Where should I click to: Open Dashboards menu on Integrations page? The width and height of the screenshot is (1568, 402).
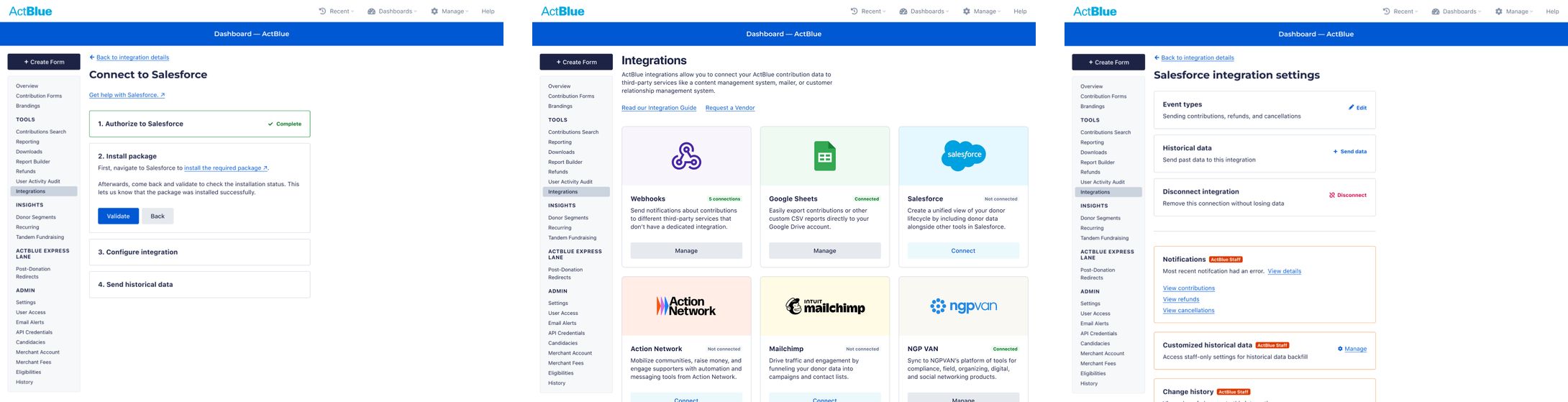[x=924, y=12]
